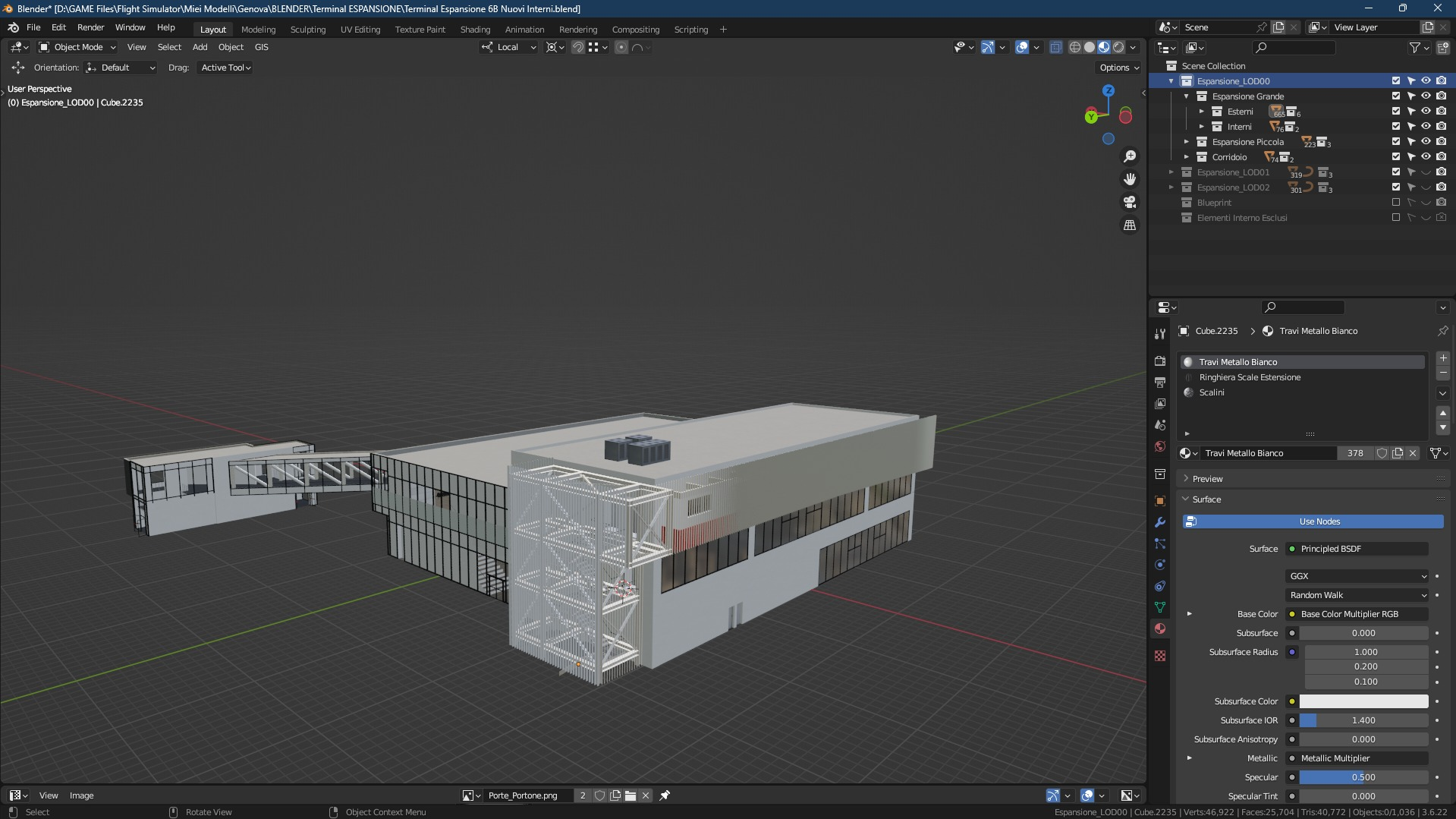Open the Render properties tab
The image size is (1456, 819).
pos(1159,361)
